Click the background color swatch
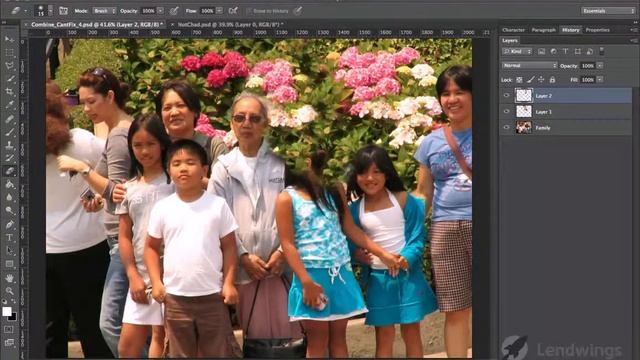640x360 pixels. [13, 317]
